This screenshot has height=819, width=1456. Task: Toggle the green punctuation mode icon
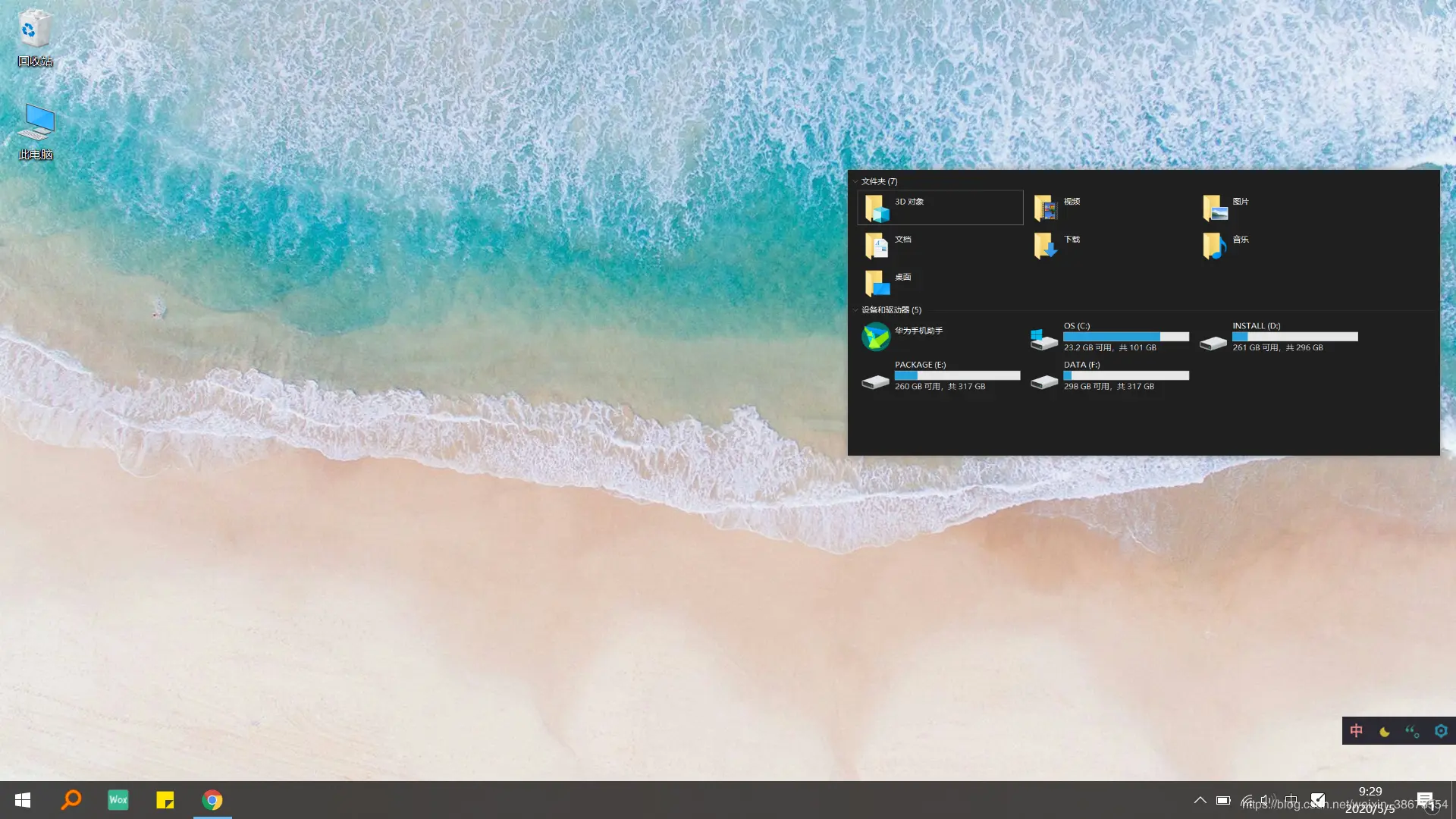1412,732
